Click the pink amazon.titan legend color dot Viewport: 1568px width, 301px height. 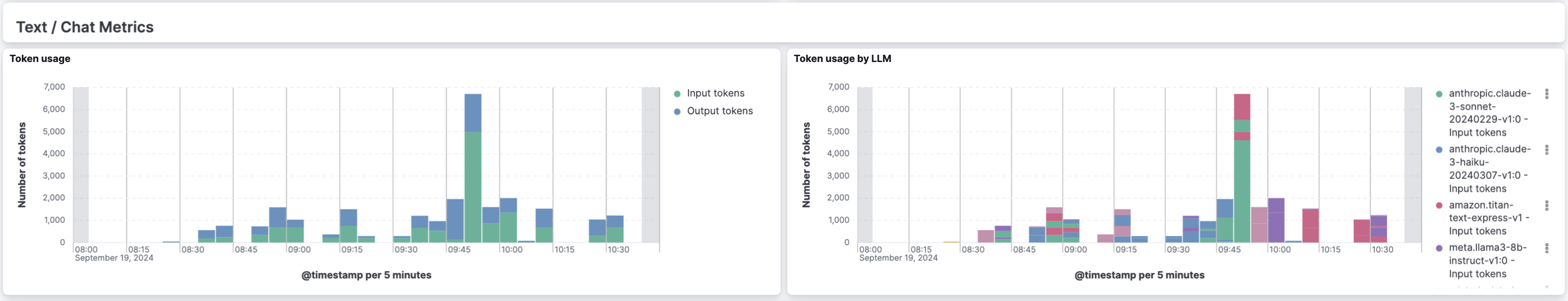coord(1439,205)
